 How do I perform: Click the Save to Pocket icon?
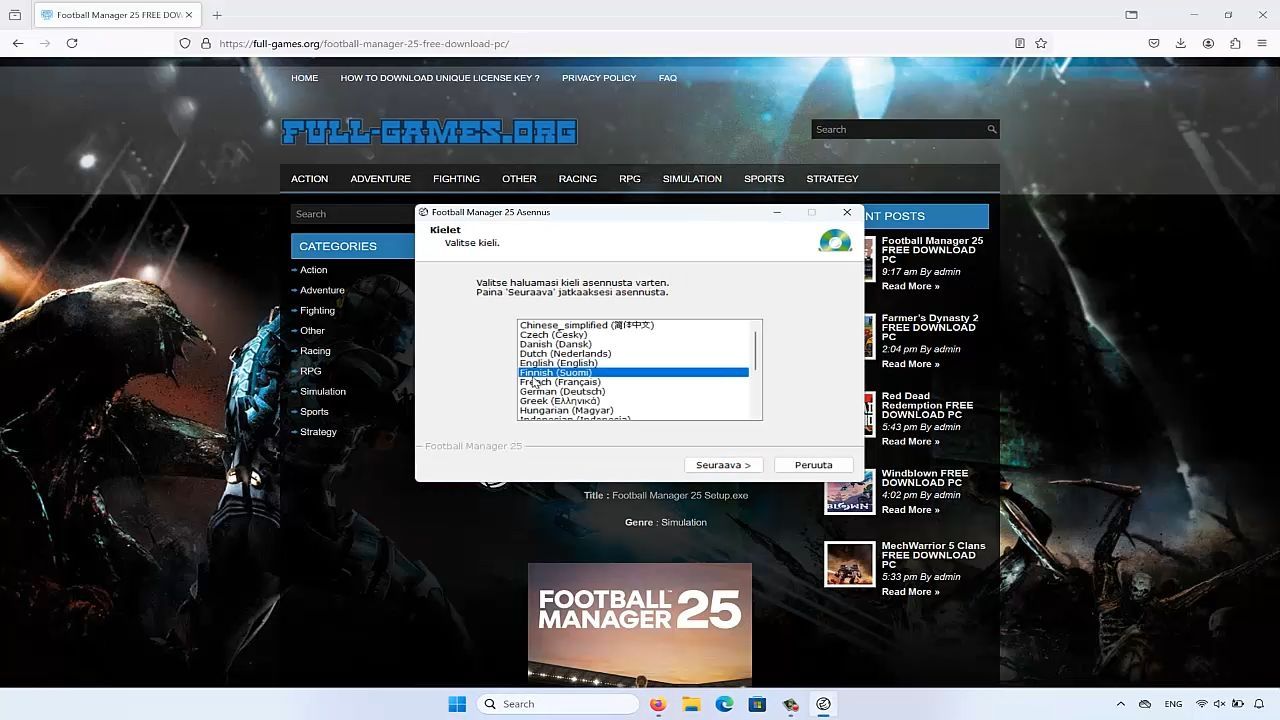click(1154, 43)
